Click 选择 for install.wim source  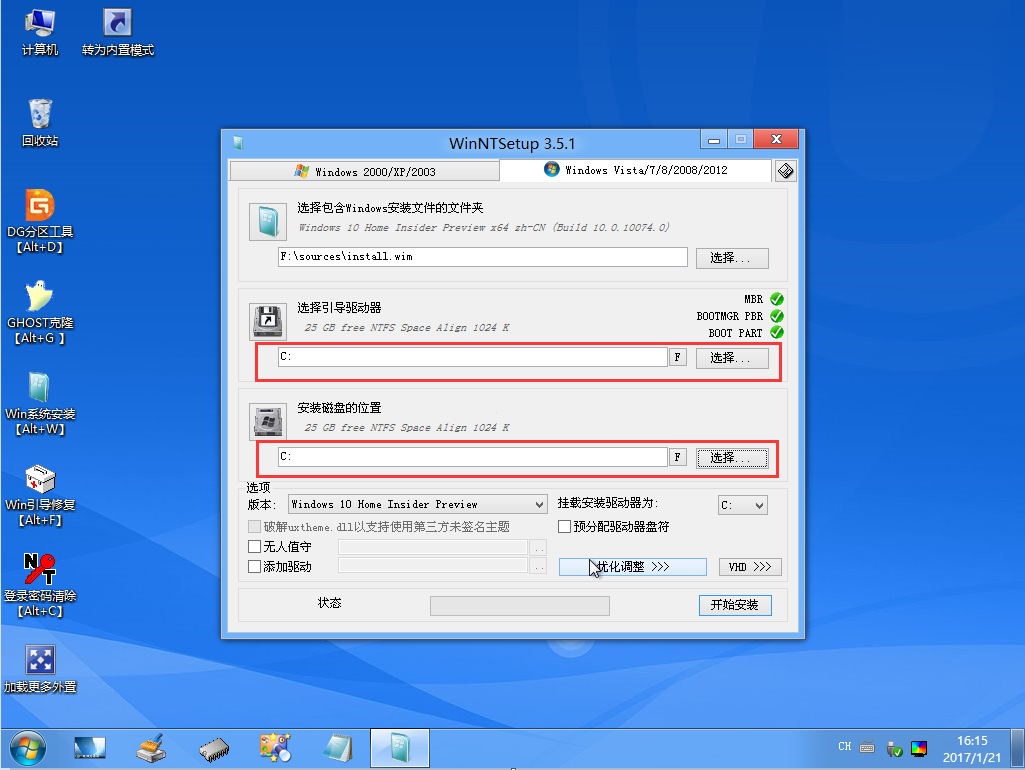pos(732,258)
